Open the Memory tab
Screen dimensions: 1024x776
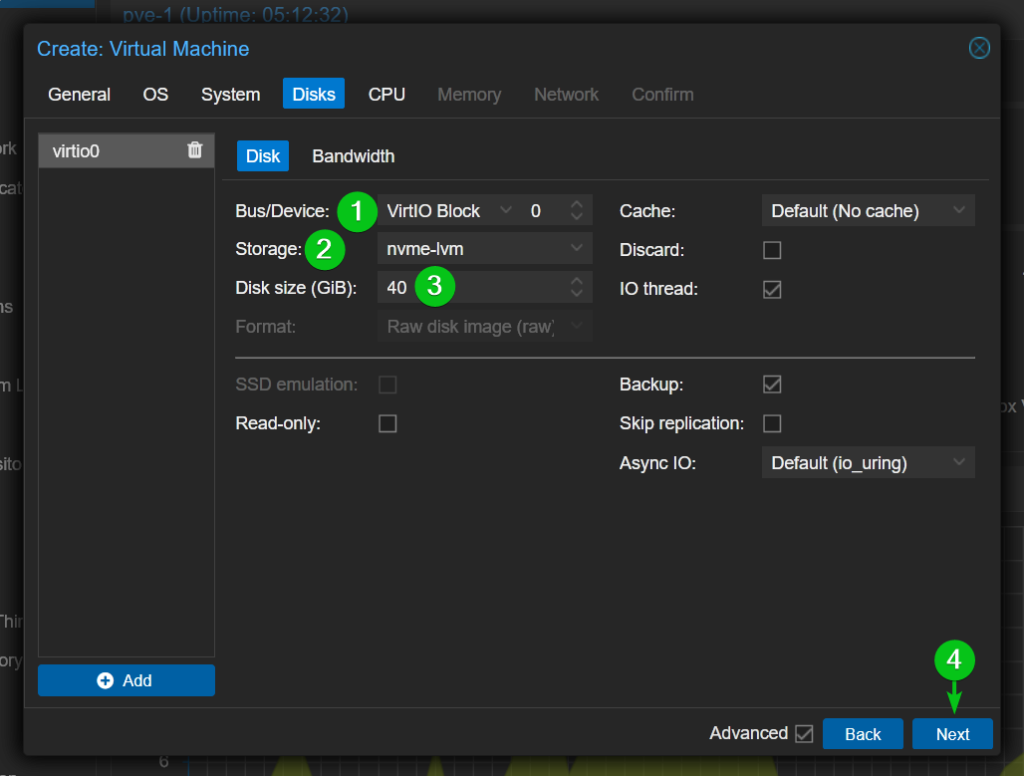point(469,94)
